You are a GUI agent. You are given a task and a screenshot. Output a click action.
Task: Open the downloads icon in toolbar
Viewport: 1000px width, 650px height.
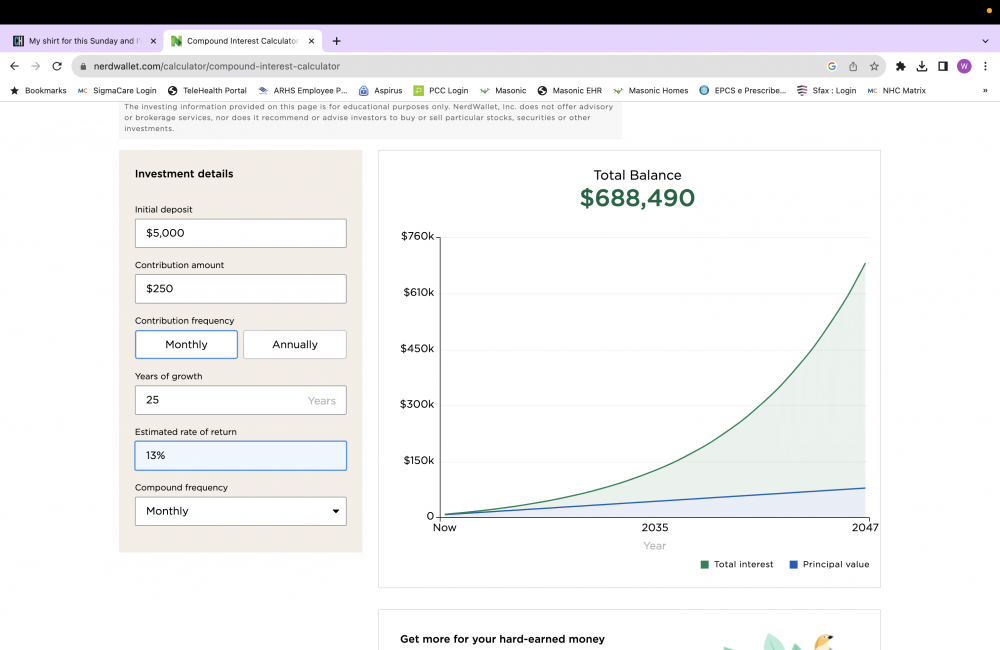(921, 66)
